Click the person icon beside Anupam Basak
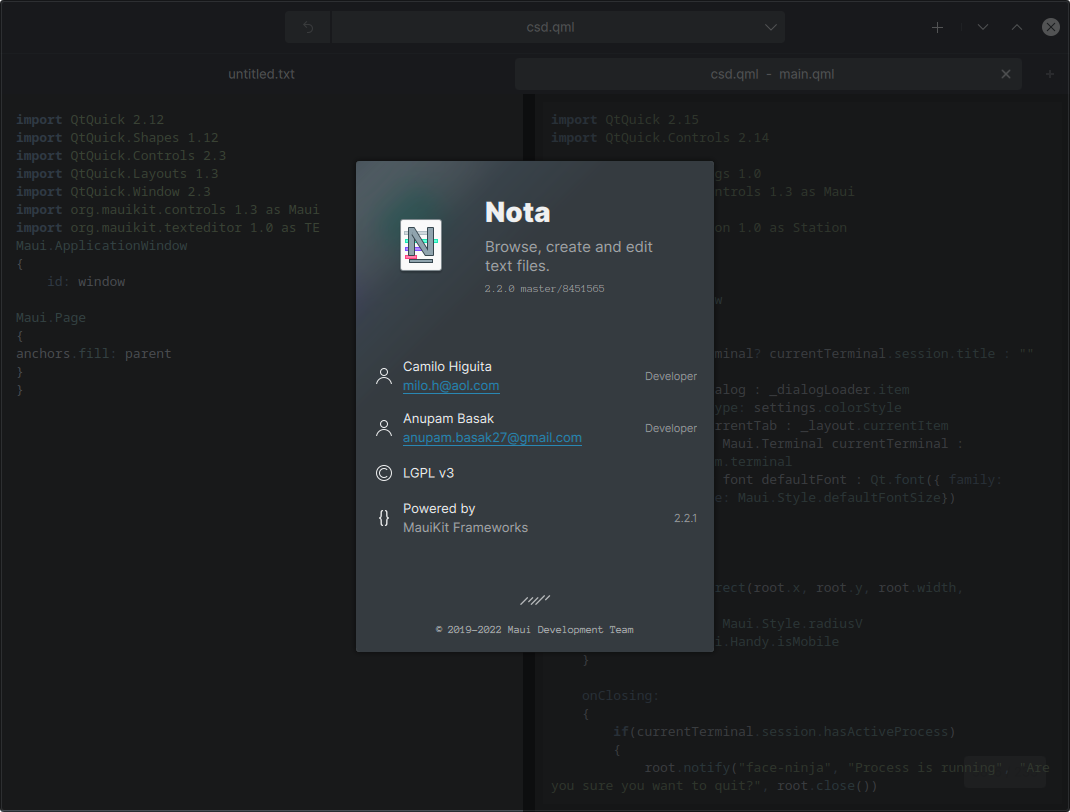This screenshot has height=812, width=1070. coord(384,428)
